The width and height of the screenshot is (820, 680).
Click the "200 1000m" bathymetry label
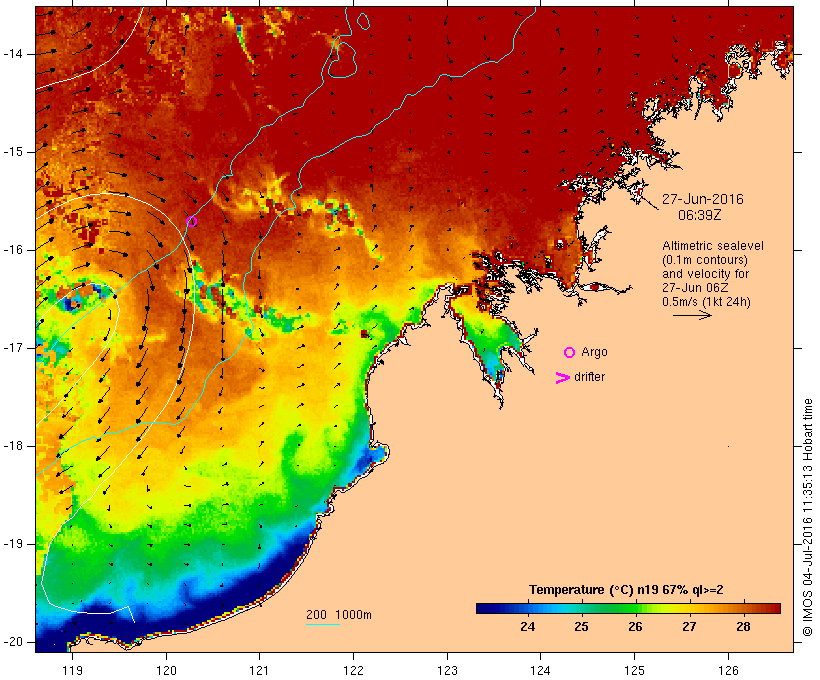pos(339,615)
